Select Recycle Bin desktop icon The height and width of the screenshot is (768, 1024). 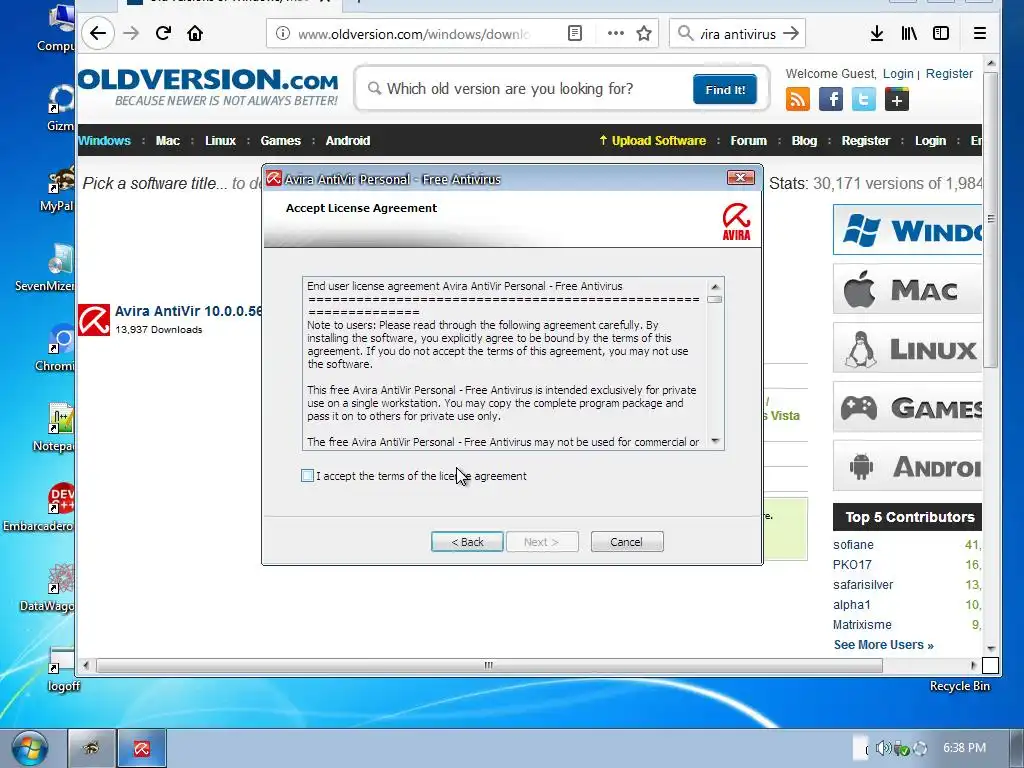[x=959, y=686]
